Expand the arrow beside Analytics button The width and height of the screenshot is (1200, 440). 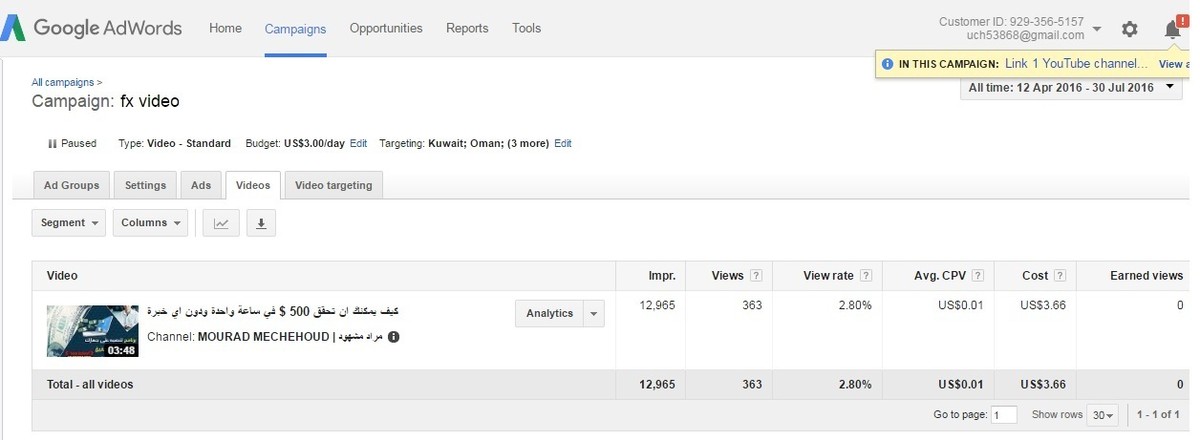[594, 314]
